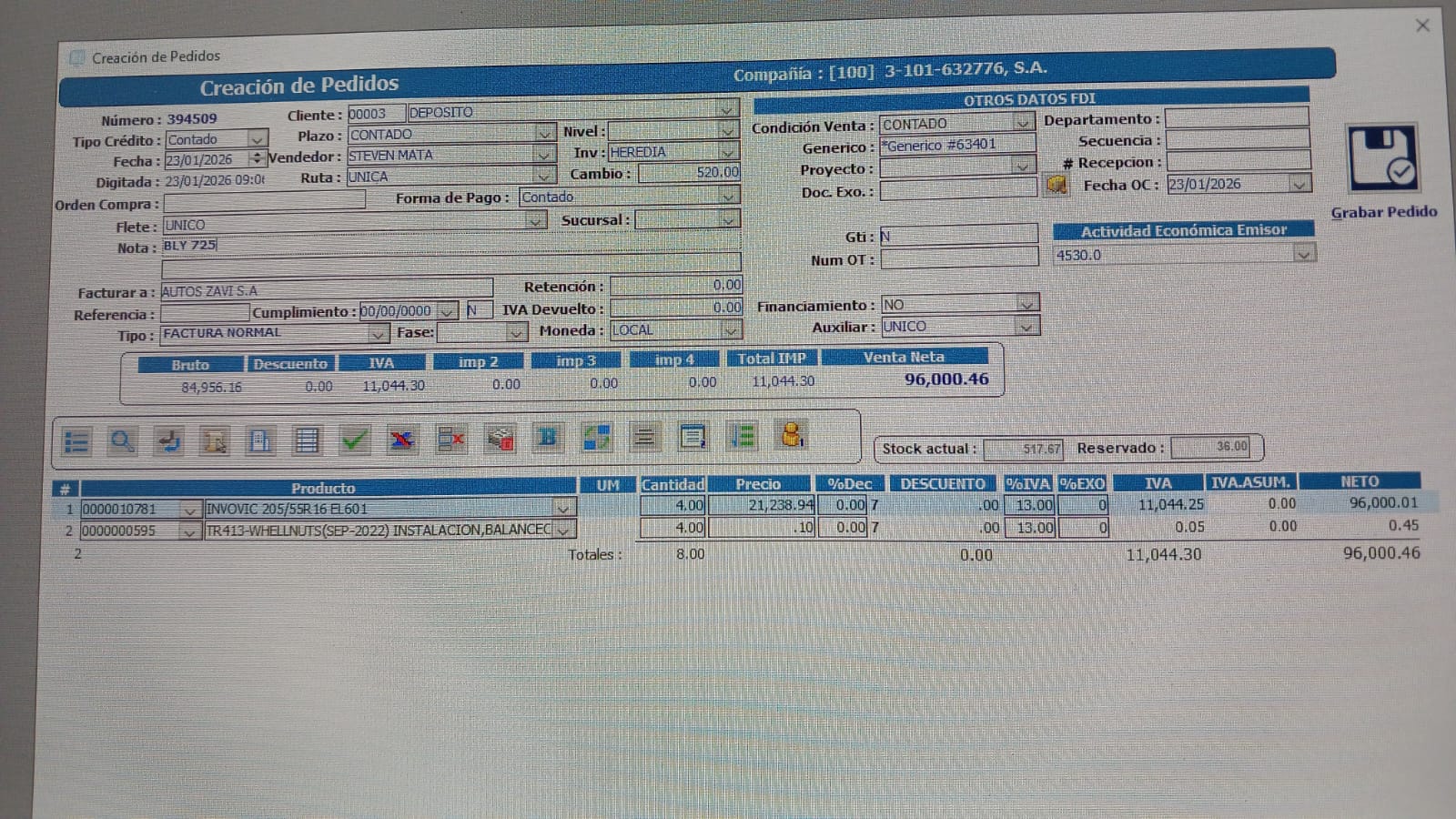The image size is (1456, 819).
Task: Select the magnifying glass search icon
Action: [121, 441]
